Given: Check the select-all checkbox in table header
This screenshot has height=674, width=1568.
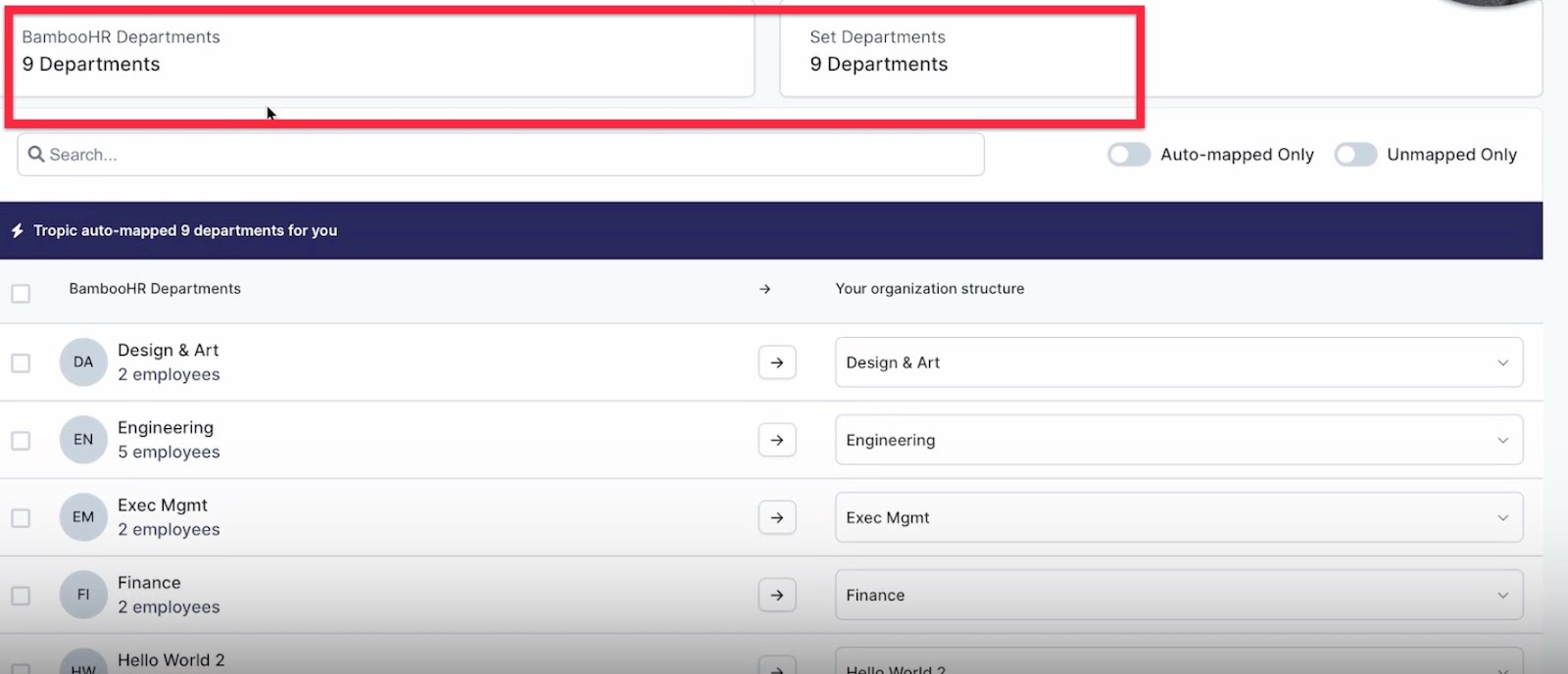Looking at the screenshot, I should click(x=21, y=293).
